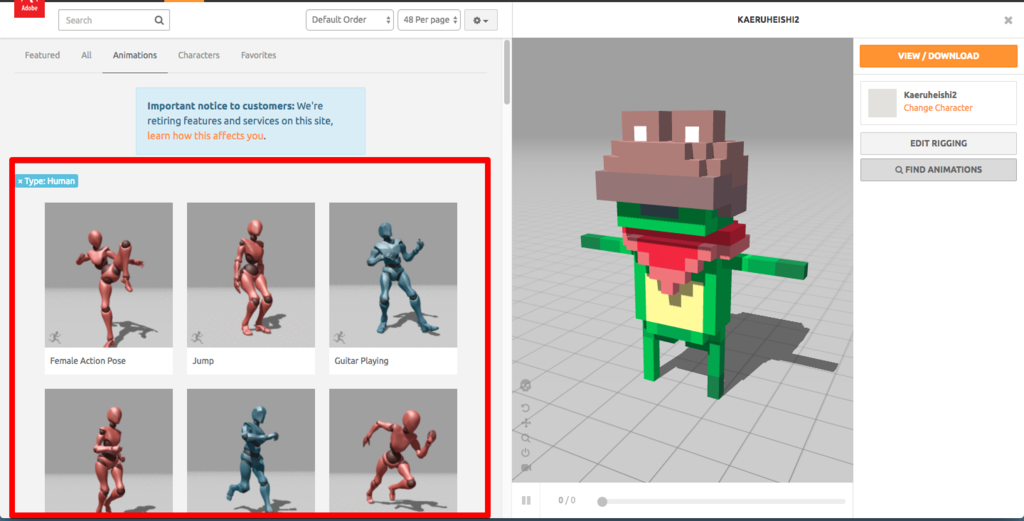This screenshot has height=521, width=1024.
Task: Click the search magnifier icon
Action: pos(159,20)
